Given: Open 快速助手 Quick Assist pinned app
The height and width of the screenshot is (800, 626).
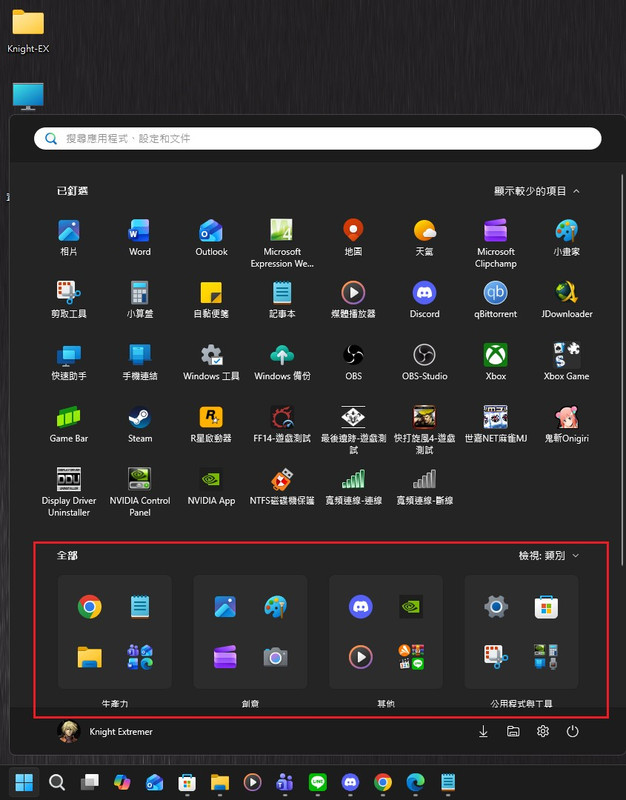Looking at the screenshot, I should pyautogui.click(x=68, y=362).
